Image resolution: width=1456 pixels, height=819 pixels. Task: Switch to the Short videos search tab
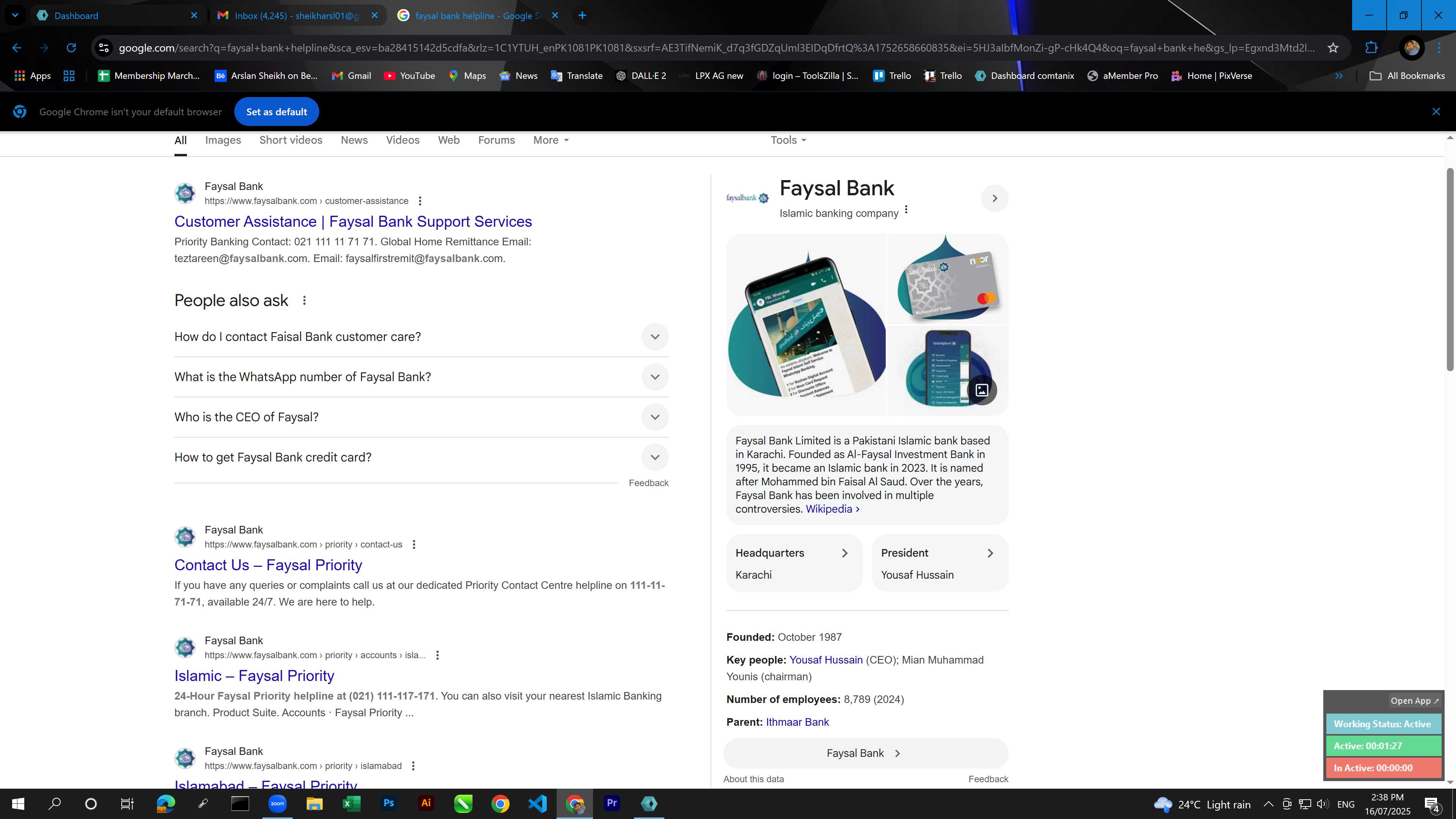(x=290, y=140)
